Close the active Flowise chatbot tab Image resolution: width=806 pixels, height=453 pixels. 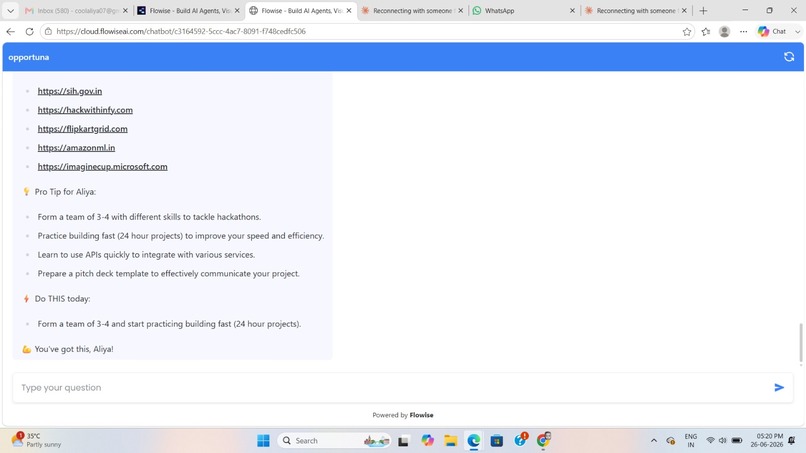[x=349, y=10]
